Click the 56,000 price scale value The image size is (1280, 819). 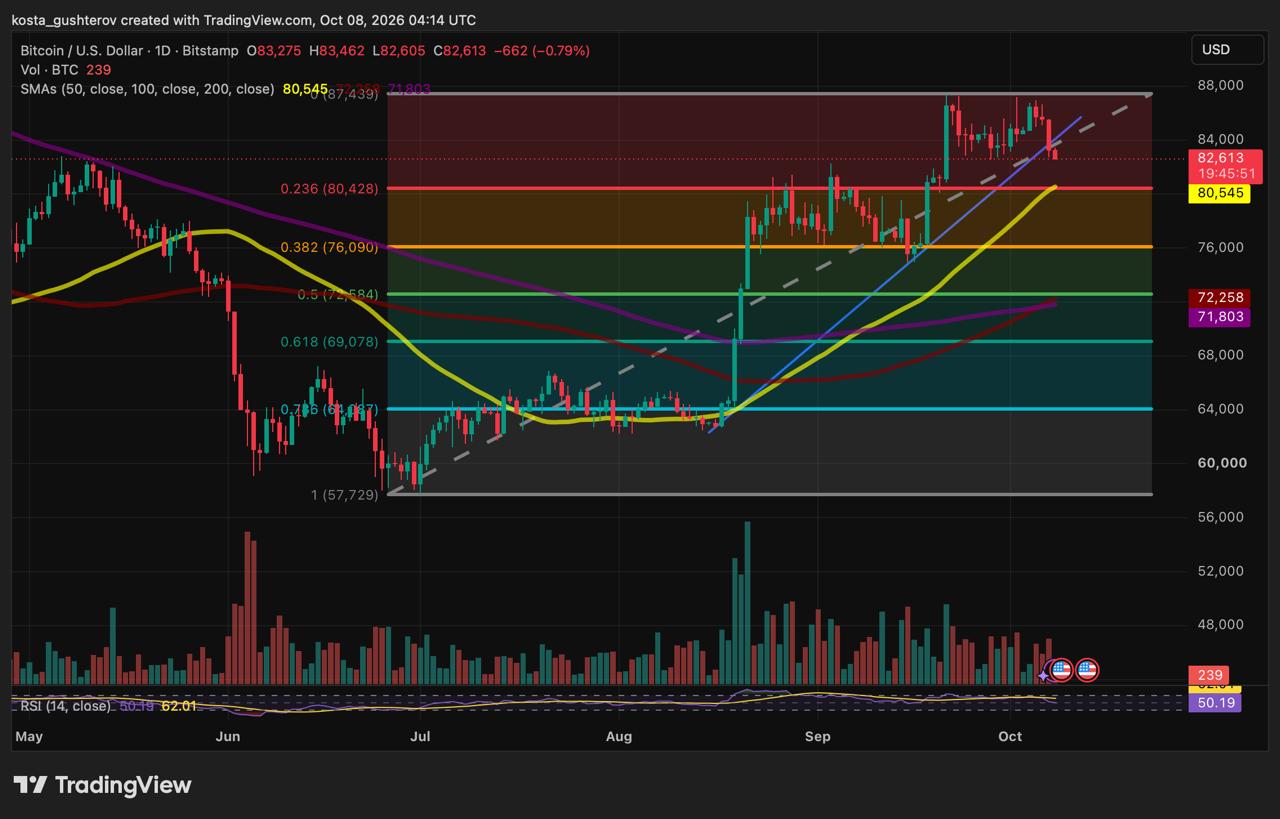[1220, 517]
